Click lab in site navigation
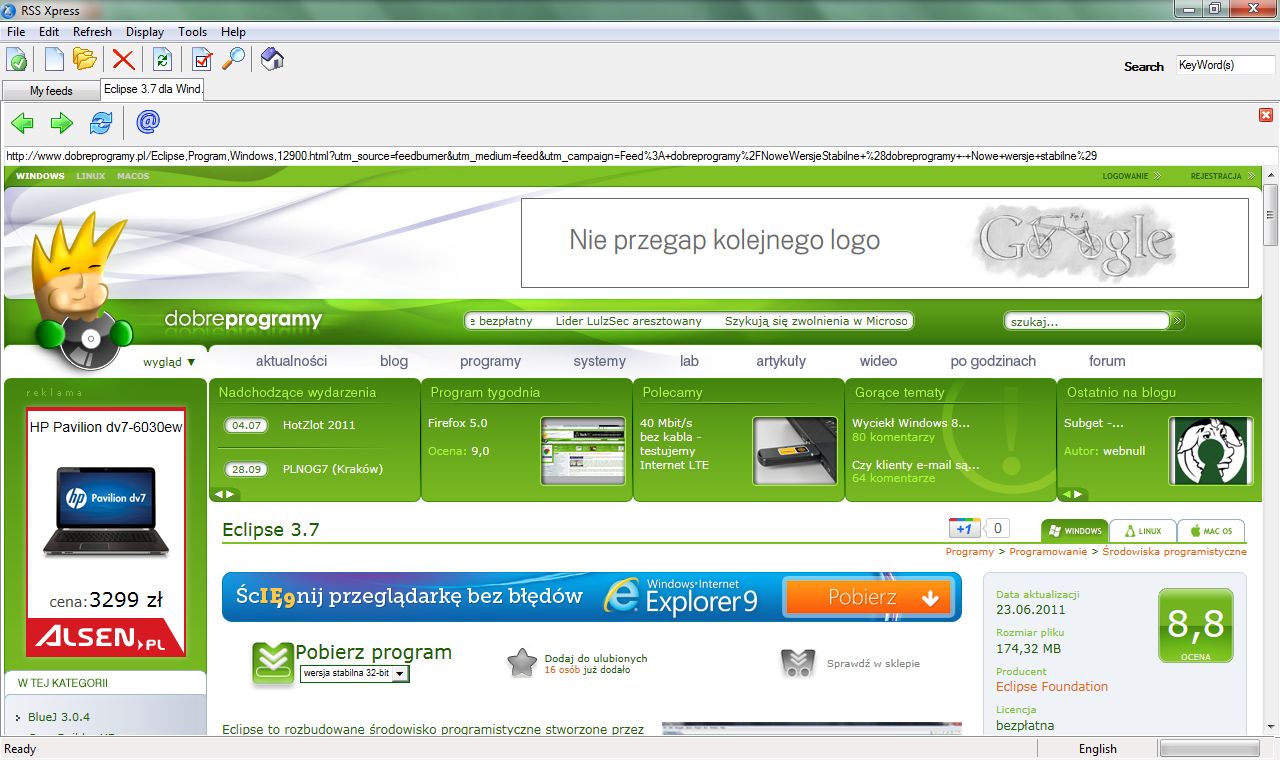Image resolution: width=1280 pixels, height=760 pixels. [x=689, y=361]
